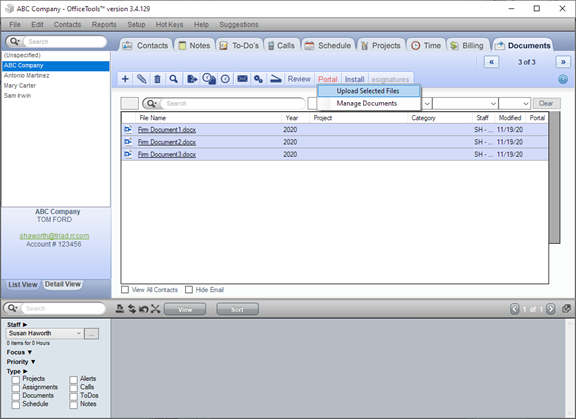Click the blue help question mark icon

click(x=563, y=79)
